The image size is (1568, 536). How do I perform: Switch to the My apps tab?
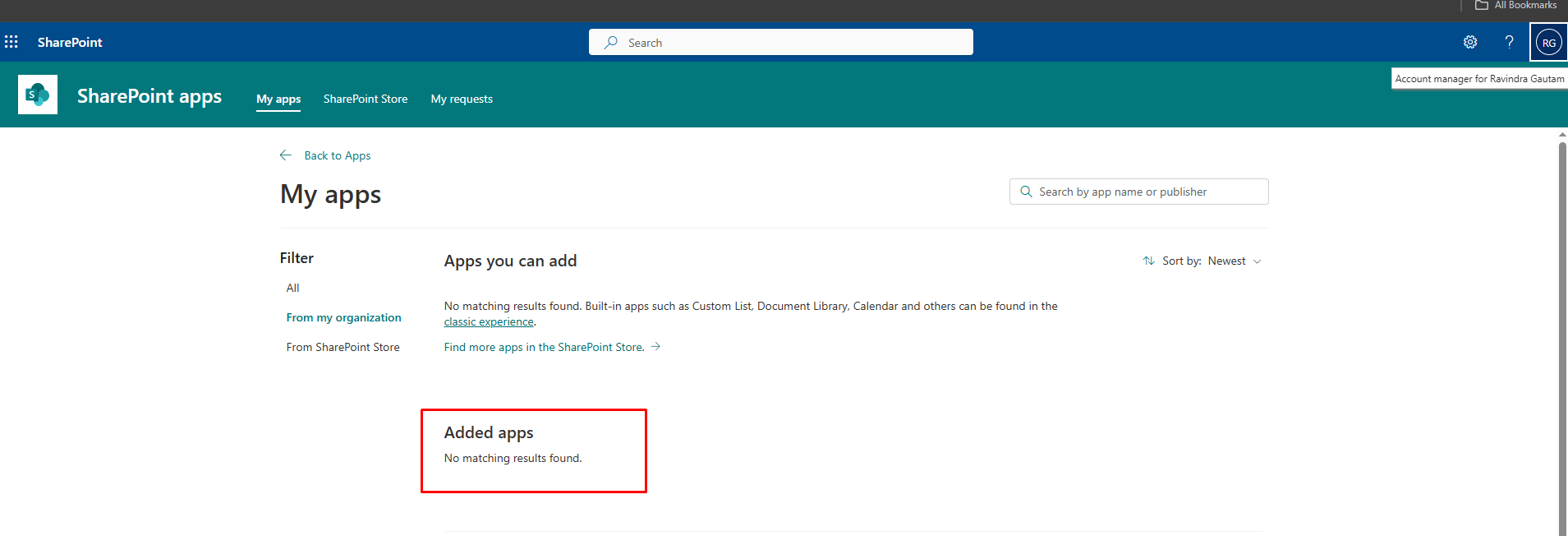click(x=278, y=99)
